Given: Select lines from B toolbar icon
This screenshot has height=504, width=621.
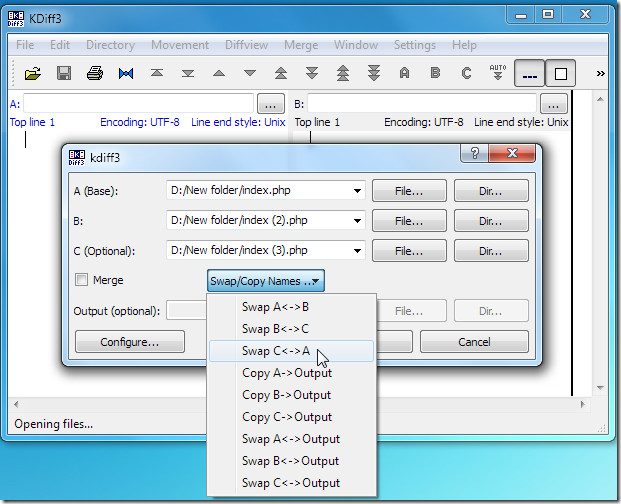Looking at the screenshot, I should (435, 73).
